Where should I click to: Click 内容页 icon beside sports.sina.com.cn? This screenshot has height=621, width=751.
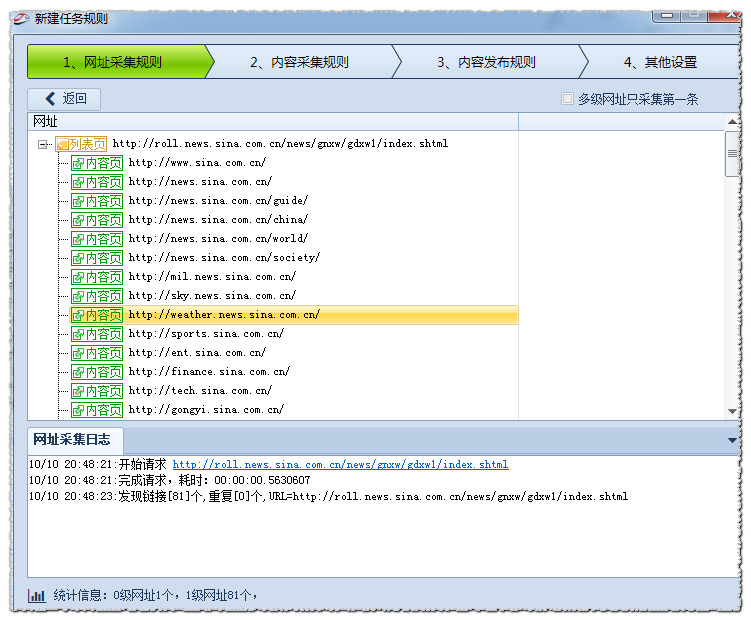click(x=97, y=334)
